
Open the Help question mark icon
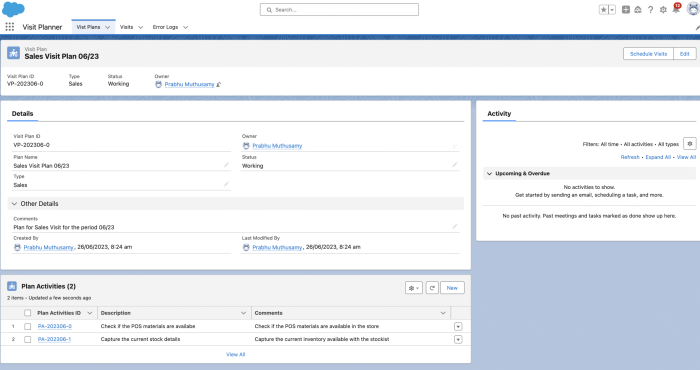click(x=650, y=9)
